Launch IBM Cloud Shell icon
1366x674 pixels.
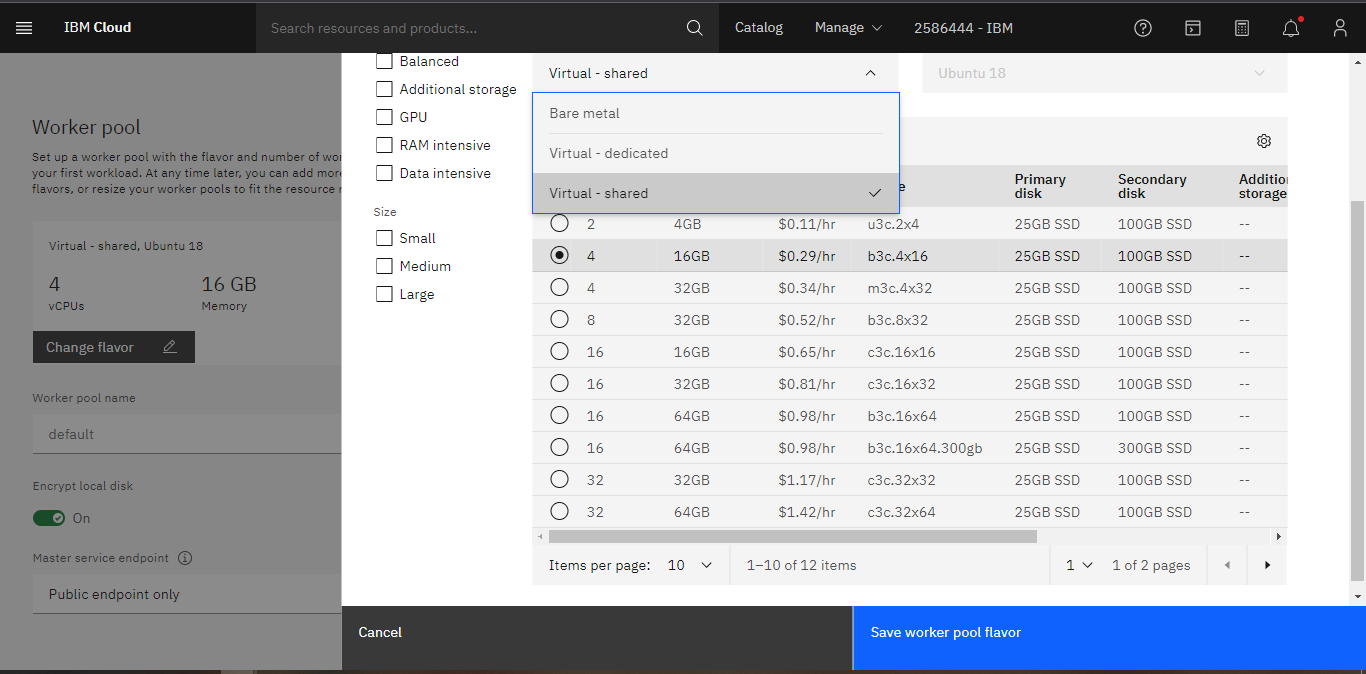coord(1192,28)
